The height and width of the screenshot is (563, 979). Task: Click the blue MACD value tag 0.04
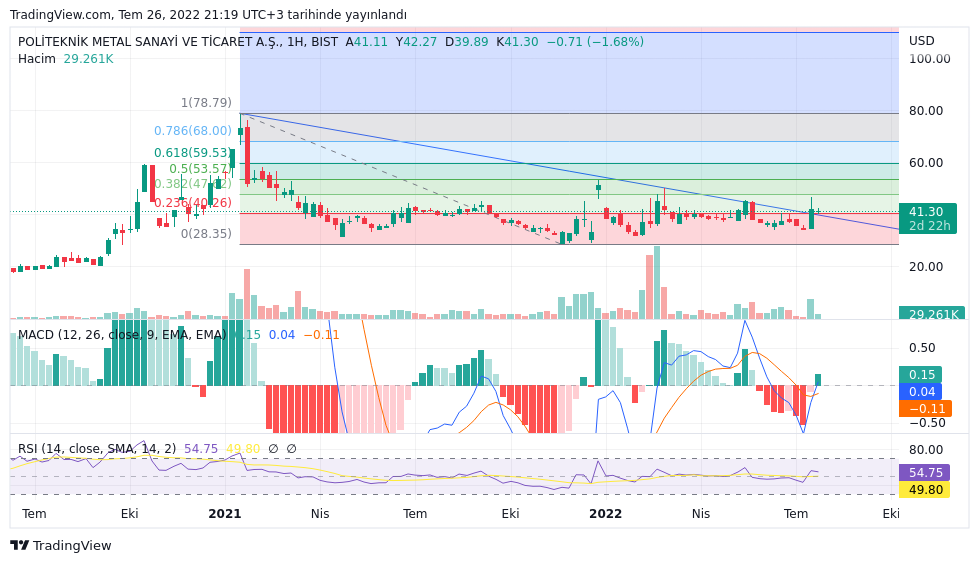(920, 391)
